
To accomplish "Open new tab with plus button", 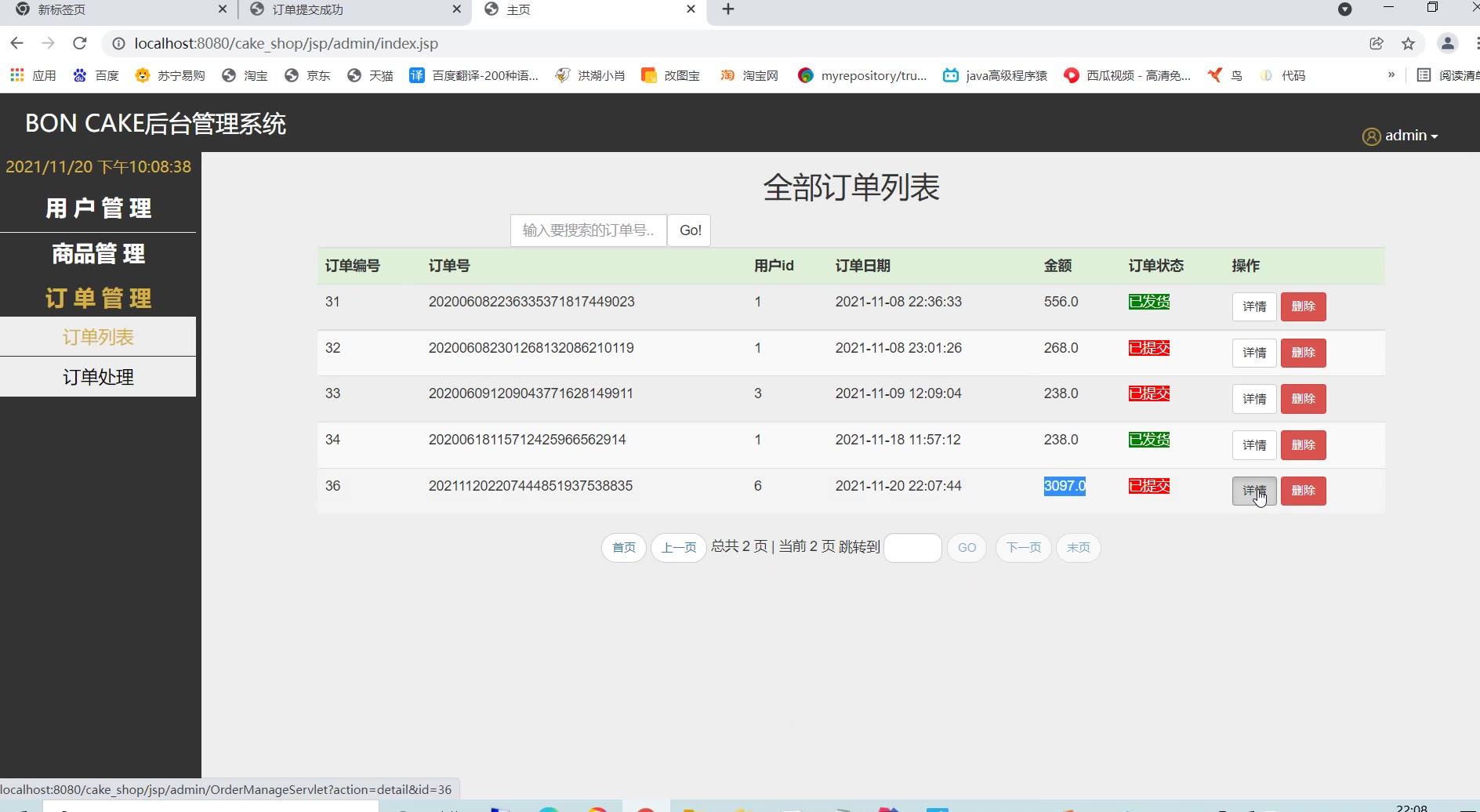I will coord(728,9).
